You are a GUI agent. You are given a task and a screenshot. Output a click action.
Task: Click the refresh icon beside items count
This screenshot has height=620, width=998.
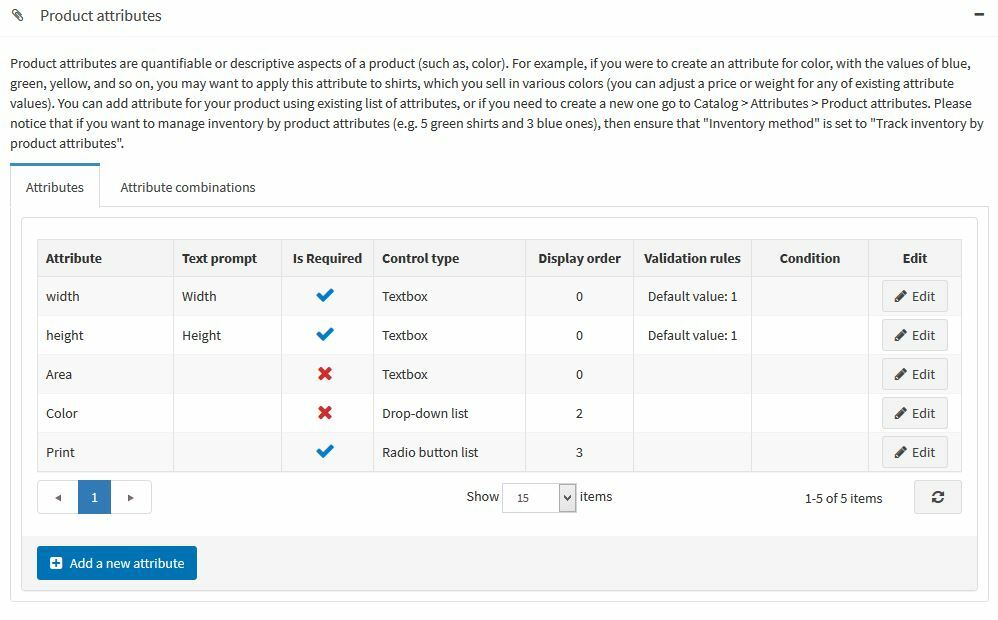click(x=938, y=497)
